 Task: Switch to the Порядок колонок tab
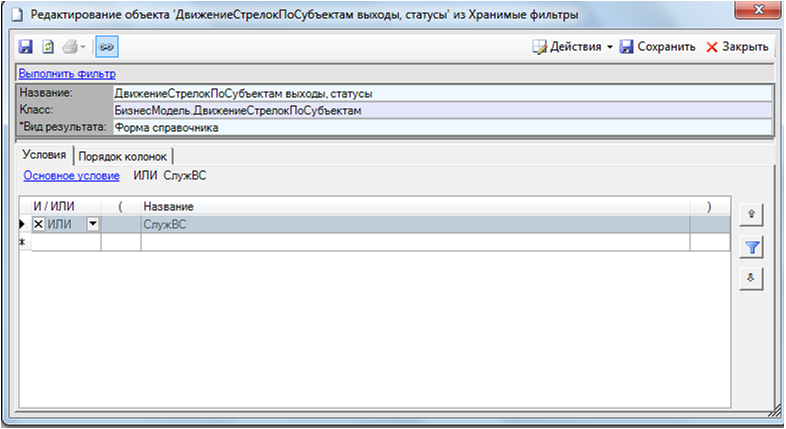pos(124,155)
